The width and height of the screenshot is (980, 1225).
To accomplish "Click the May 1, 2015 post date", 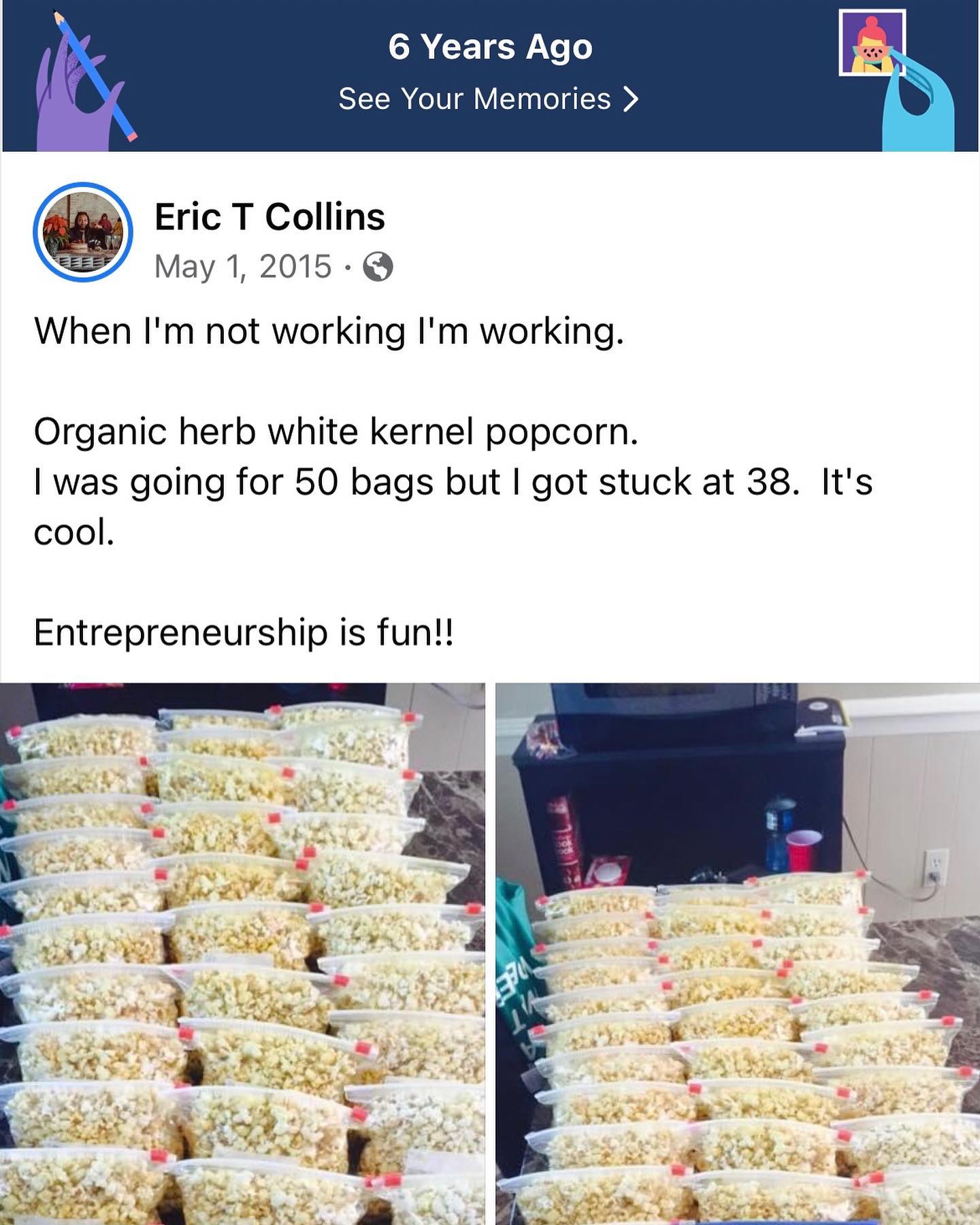I will (x=243, y=266).
